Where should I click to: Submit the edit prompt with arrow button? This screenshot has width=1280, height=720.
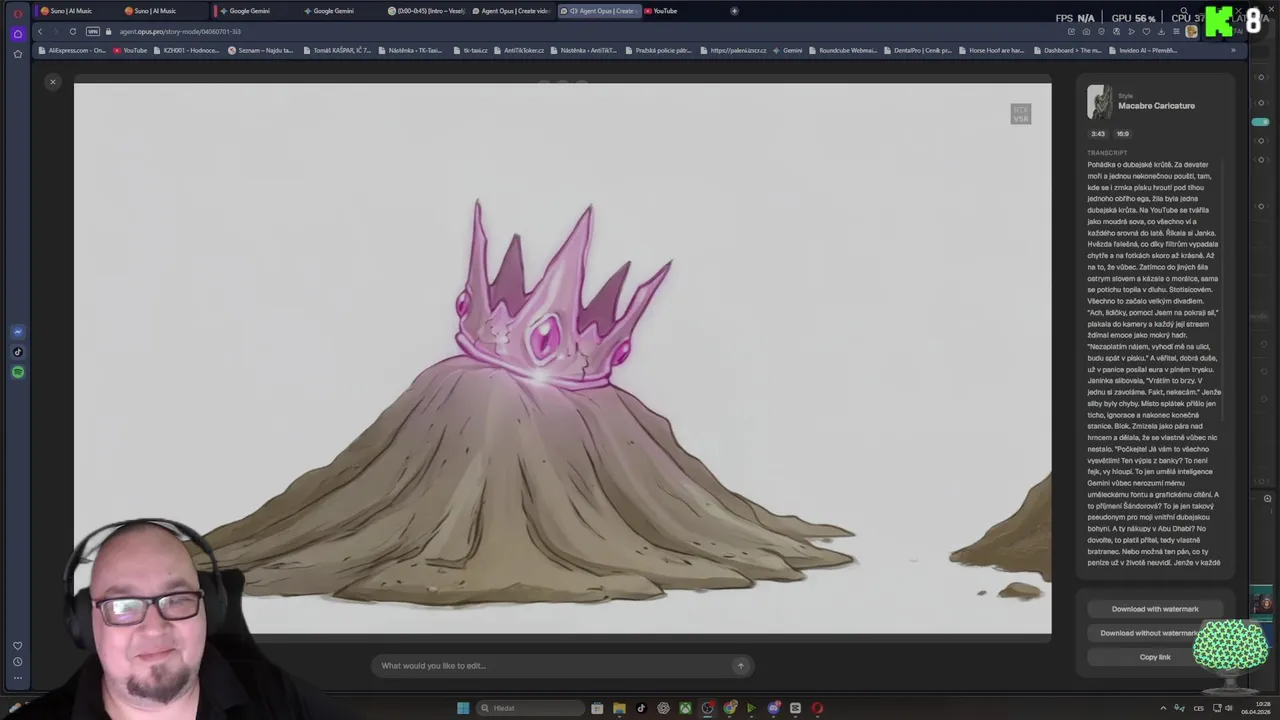point(740,666)
